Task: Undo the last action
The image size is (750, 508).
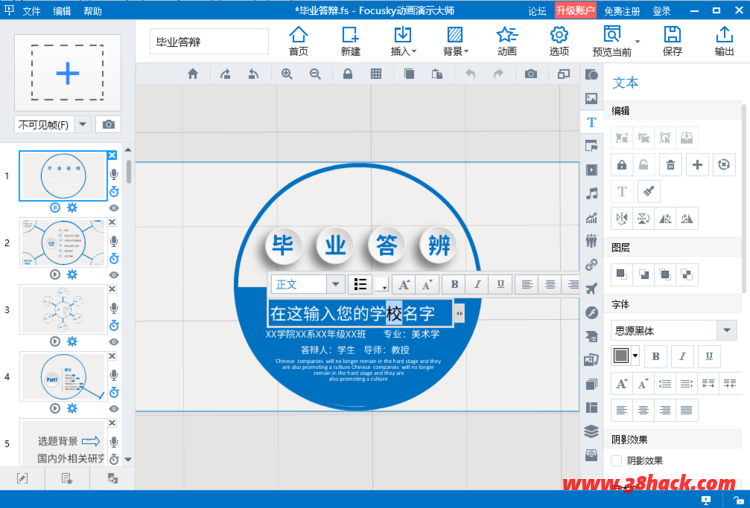Action: tap(471, 74)
